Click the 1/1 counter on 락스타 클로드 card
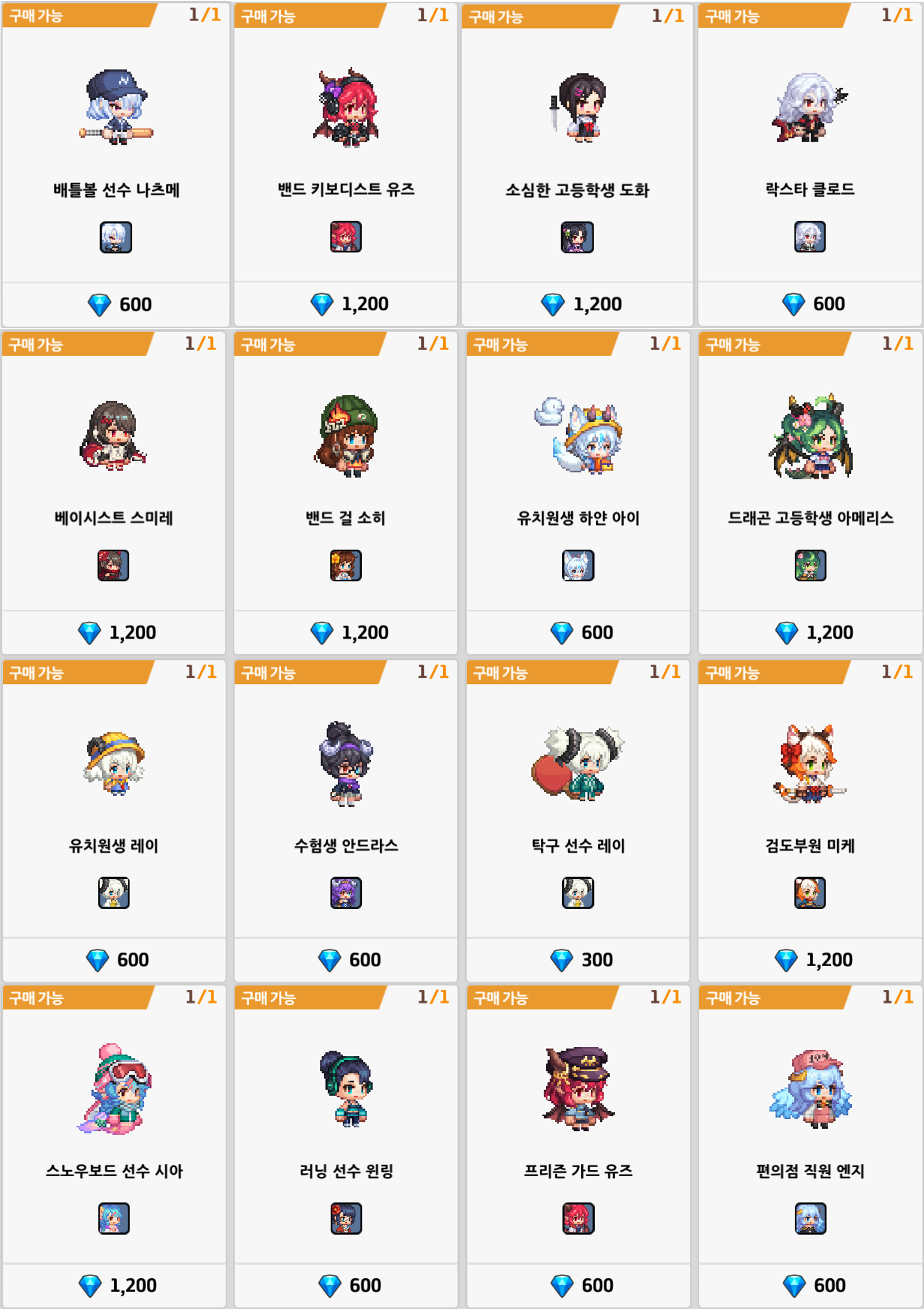 click(897, 15)
